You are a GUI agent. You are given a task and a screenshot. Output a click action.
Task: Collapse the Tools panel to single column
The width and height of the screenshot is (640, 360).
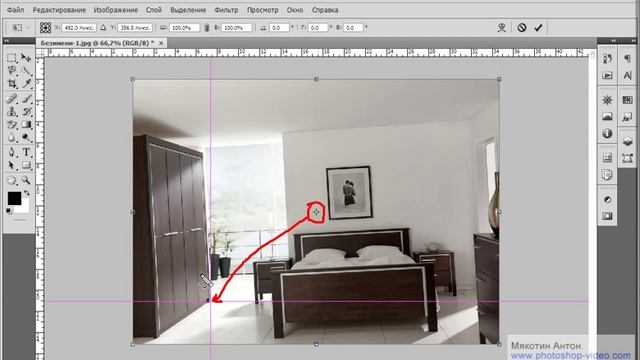[x=6, y=41]
